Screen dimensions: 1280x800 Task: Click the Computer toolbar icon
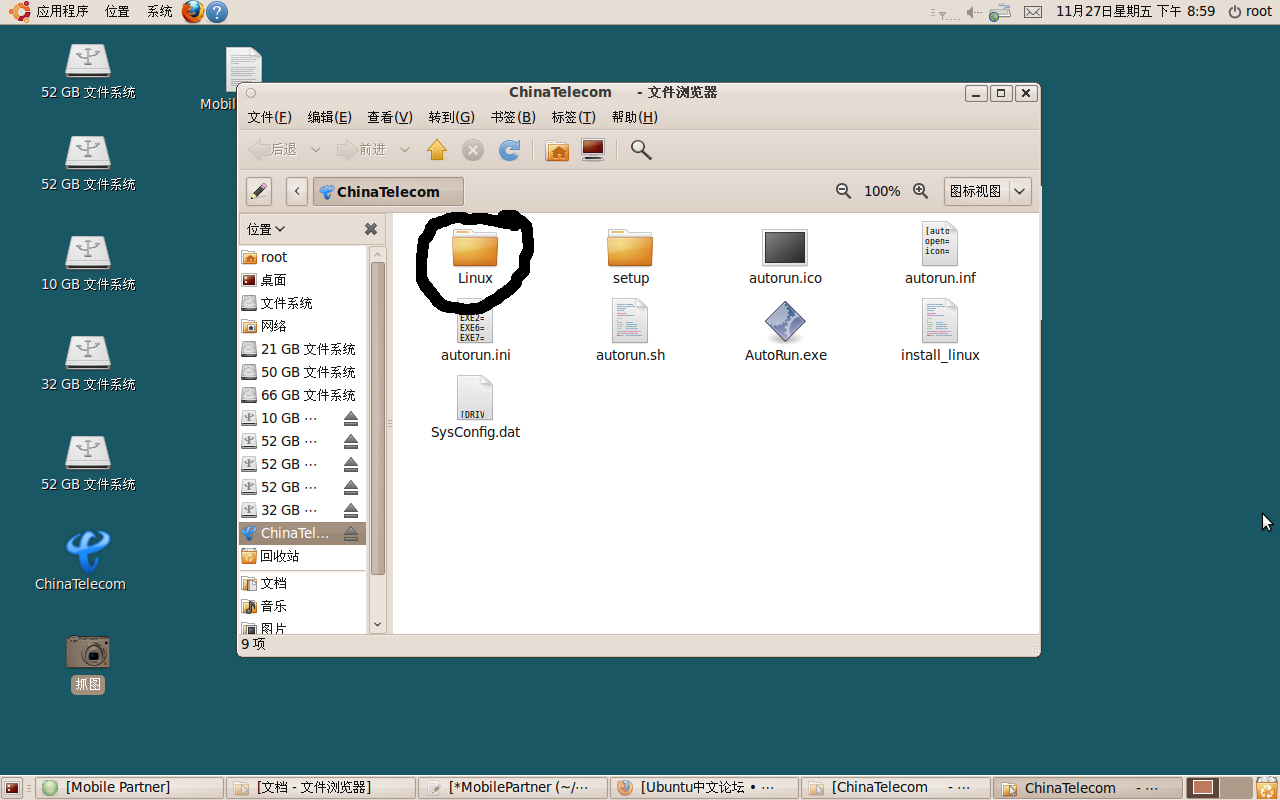coord(593,150)
